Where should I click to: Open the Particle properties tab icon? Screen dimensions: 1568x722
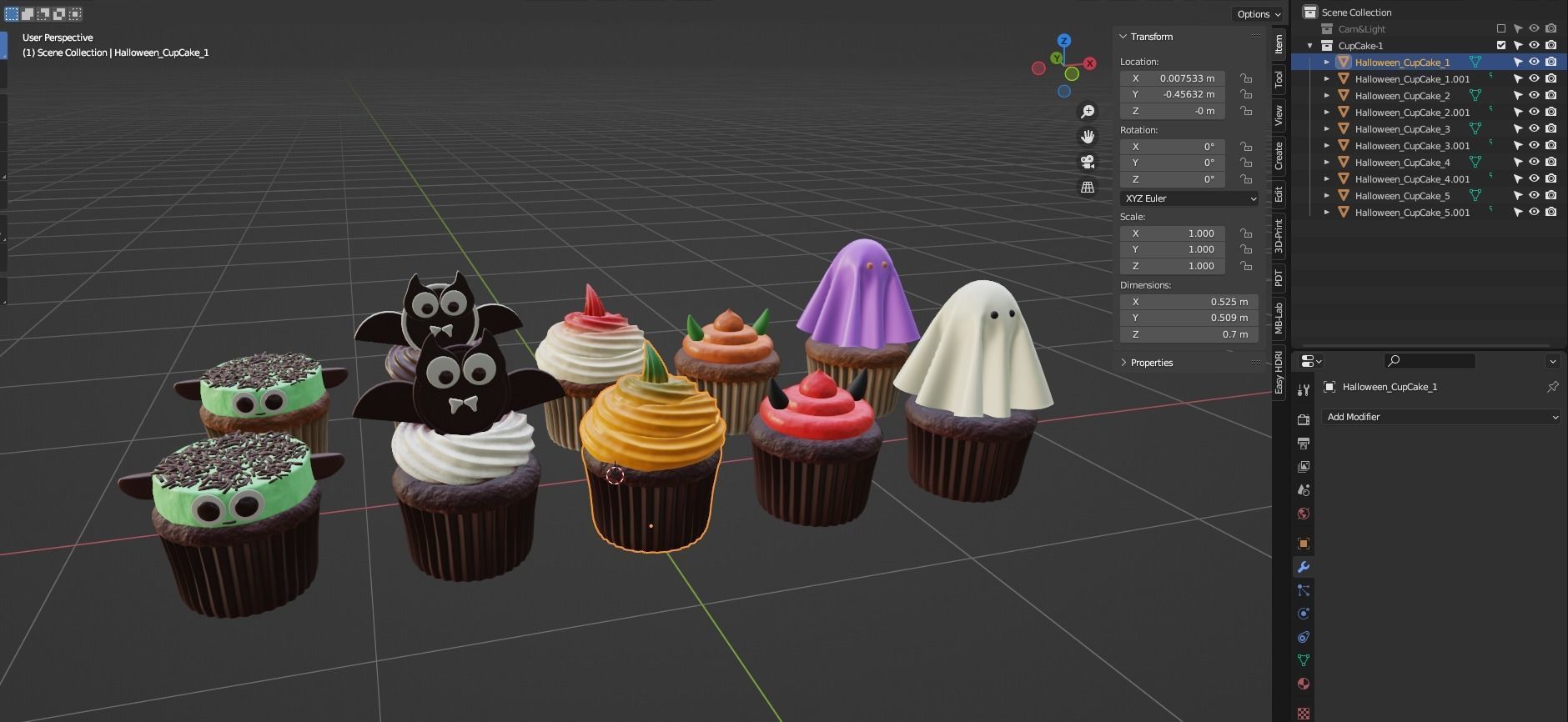pos(1304,589)
